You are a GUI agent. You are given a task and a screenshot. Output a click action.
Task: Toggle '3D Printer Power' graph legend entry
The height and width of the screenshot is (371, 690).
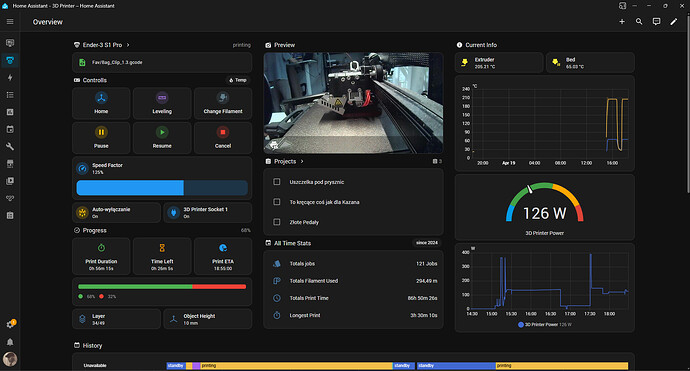[x=544, y=325]
